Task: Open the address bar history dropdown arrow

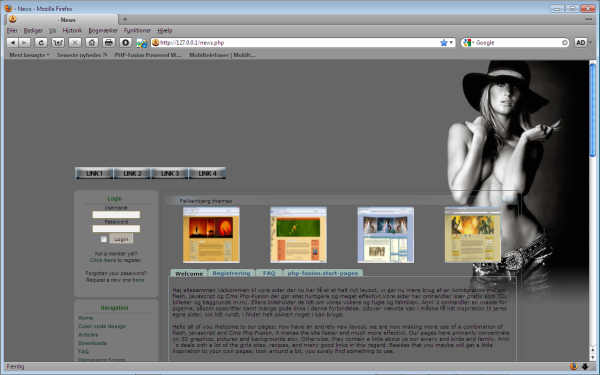Action: coord(452,42)
